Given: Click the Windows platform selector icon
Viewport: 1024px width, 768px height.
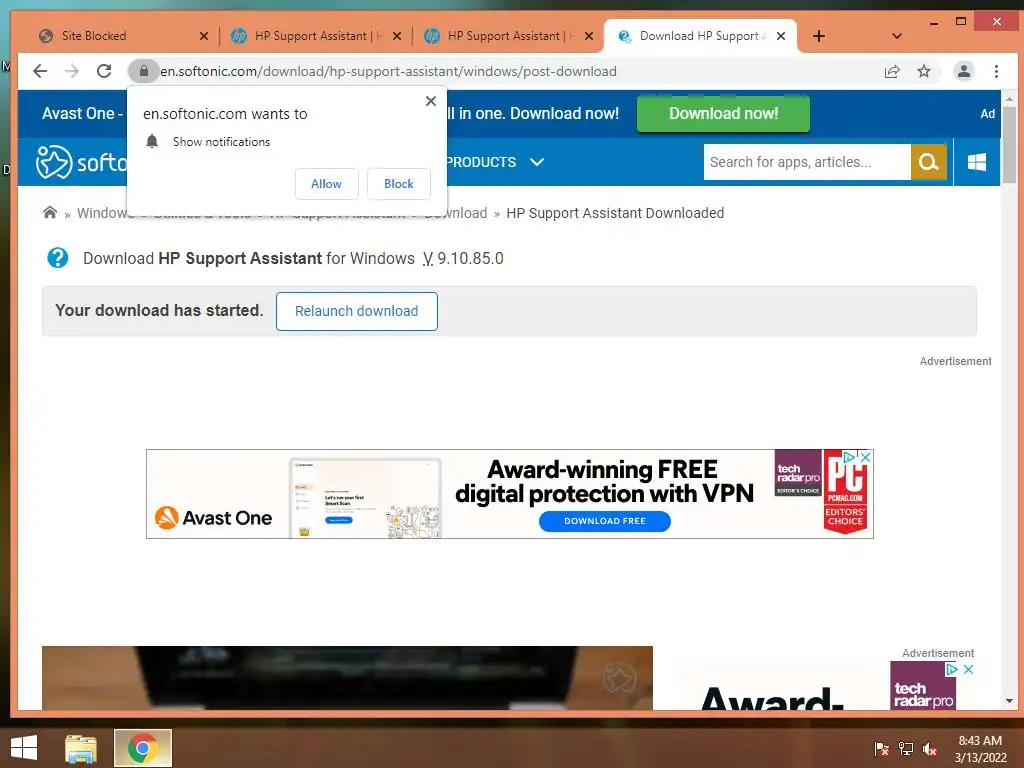Looking at the screenshot, I should (x=977, y=162).
